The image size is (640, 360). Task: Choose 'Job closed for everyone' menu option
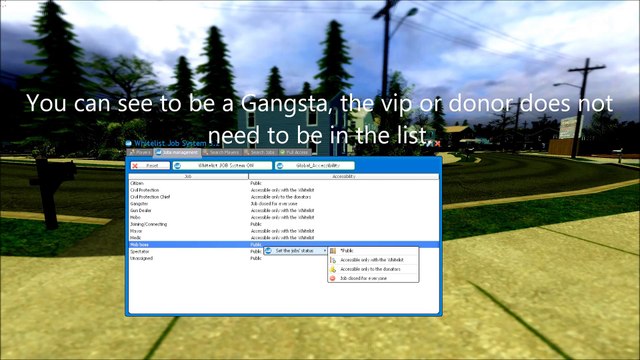(373, 278)
